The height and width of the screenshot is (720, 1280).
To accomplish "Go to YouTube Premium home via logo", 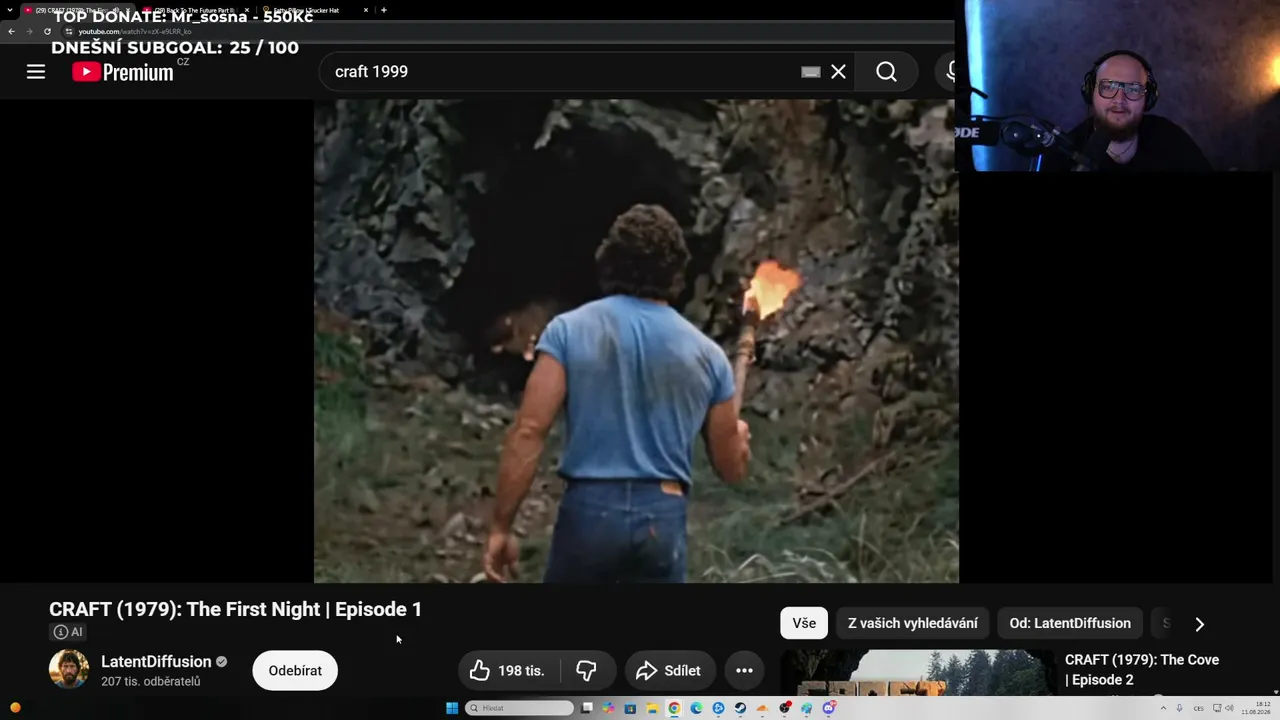I will pyautogui.click(x=123, y=72).
